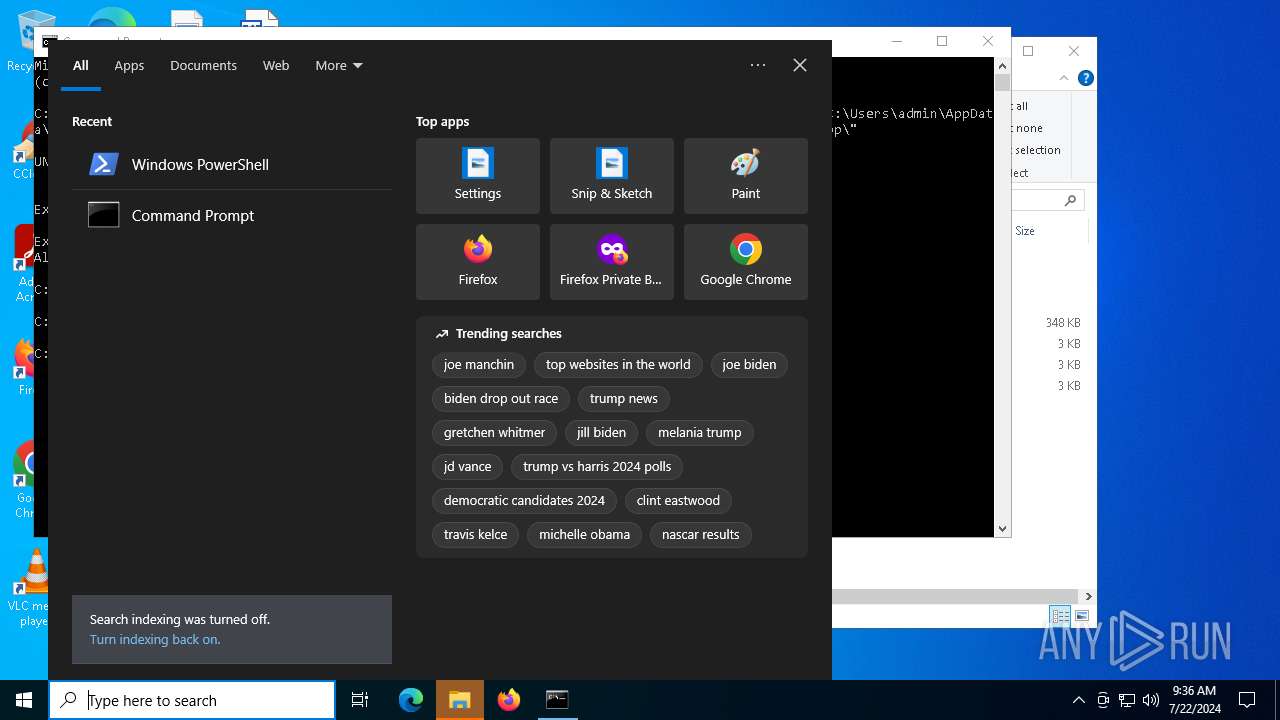The height and width of the screenshot is (720, 1280).
Task: Click Invert selection in File Explorer ribbon
Action: [1037, 150]
